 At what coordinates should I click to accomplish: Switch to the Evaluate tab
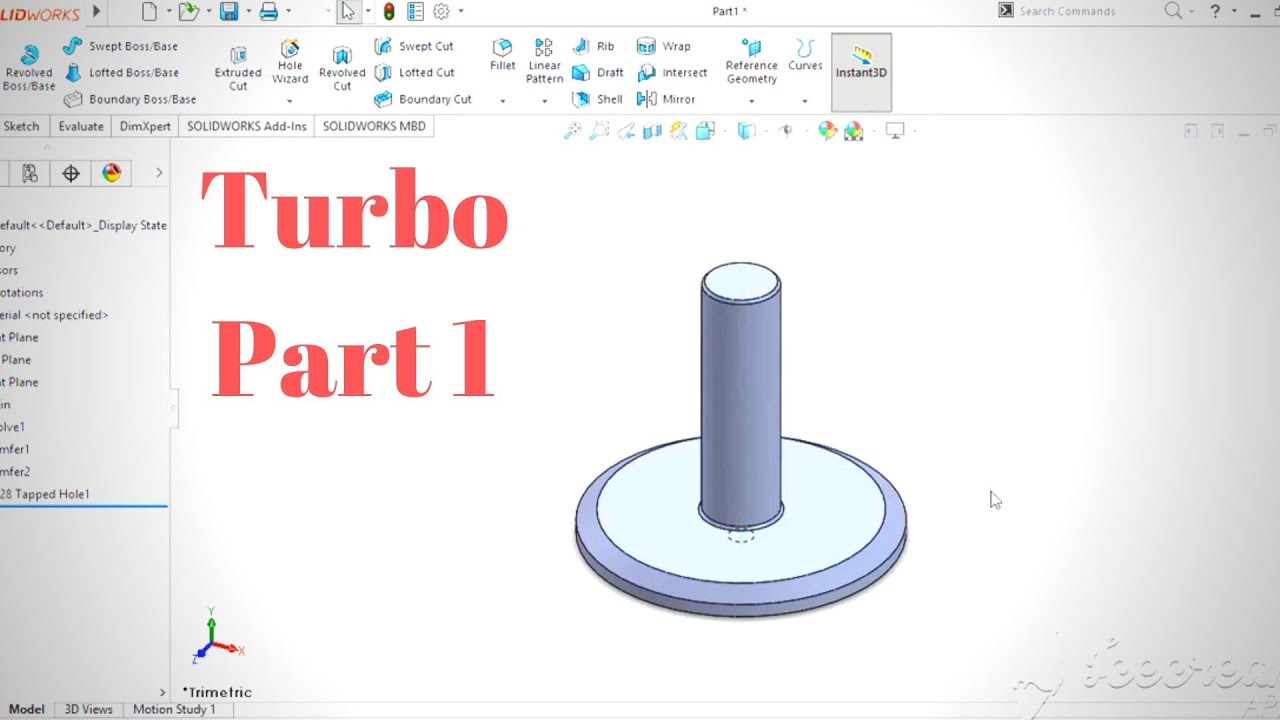tap(81, 126)
